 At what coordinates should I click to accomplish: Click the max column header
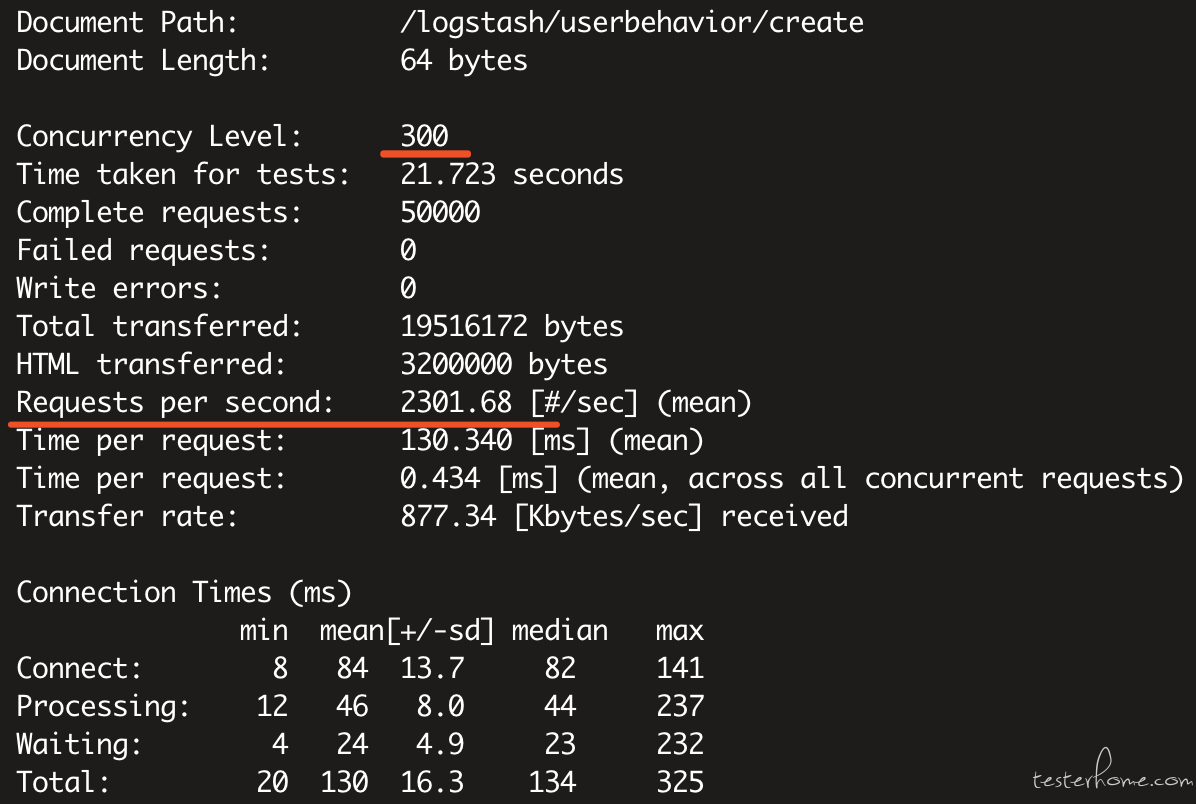pos(680,631)
